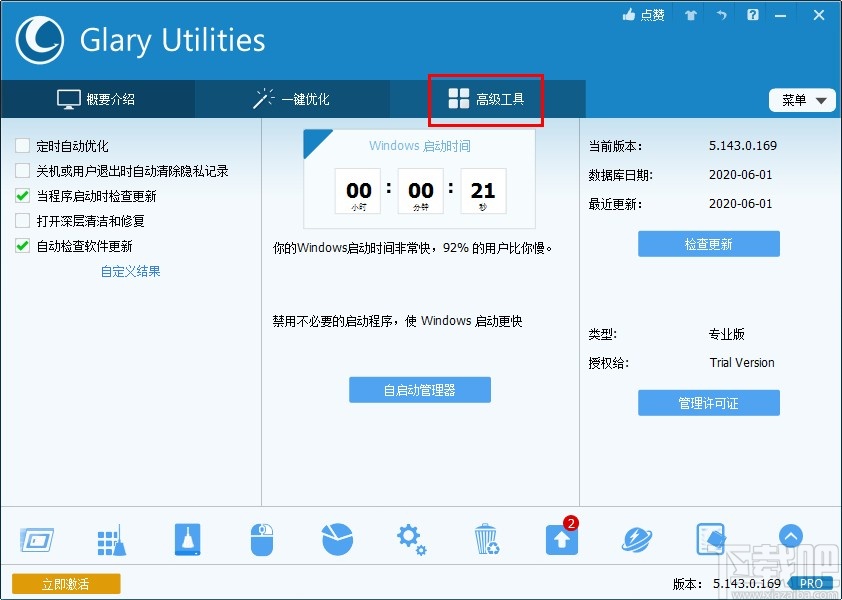Viewport: 842px width, 600px height.
Task: Open the one-click maintenance icon at bottom left
Action: pyautogui.click(x=37, y=537)
